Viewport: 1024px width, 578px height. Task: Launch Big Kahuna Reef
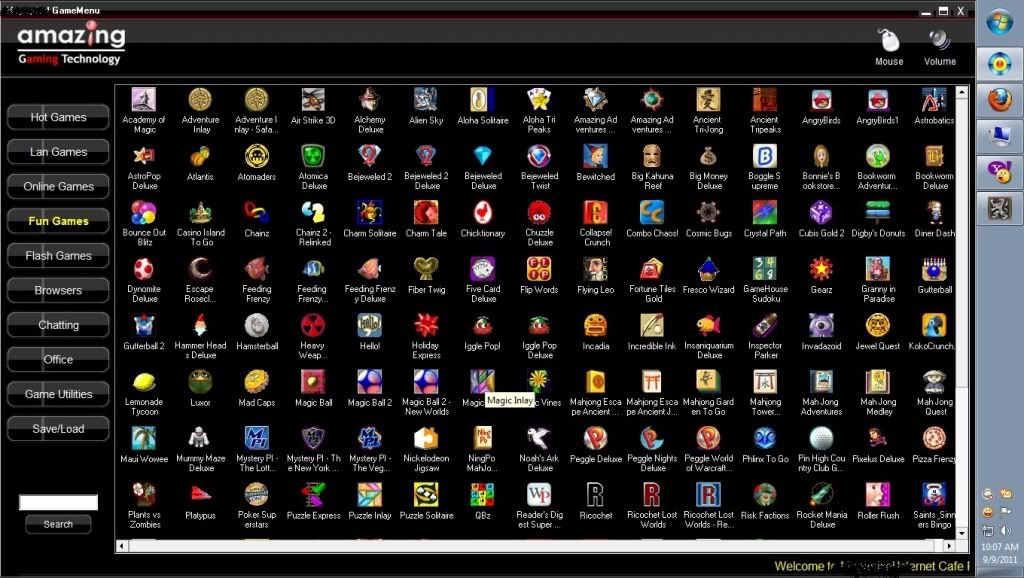click(652, 157)
